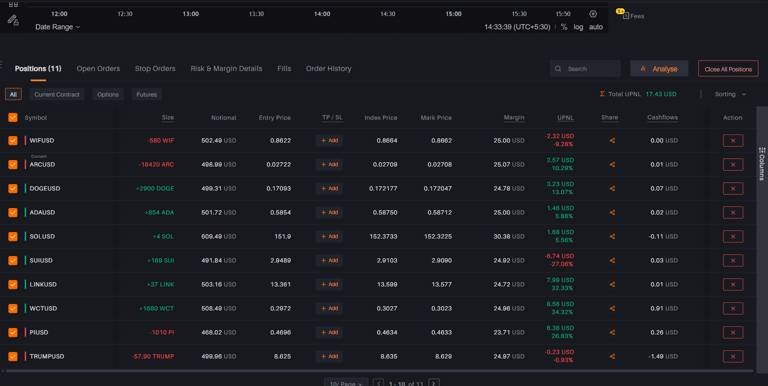Close the TRUMPUSD position using X icon

click(x=733, y=357)
